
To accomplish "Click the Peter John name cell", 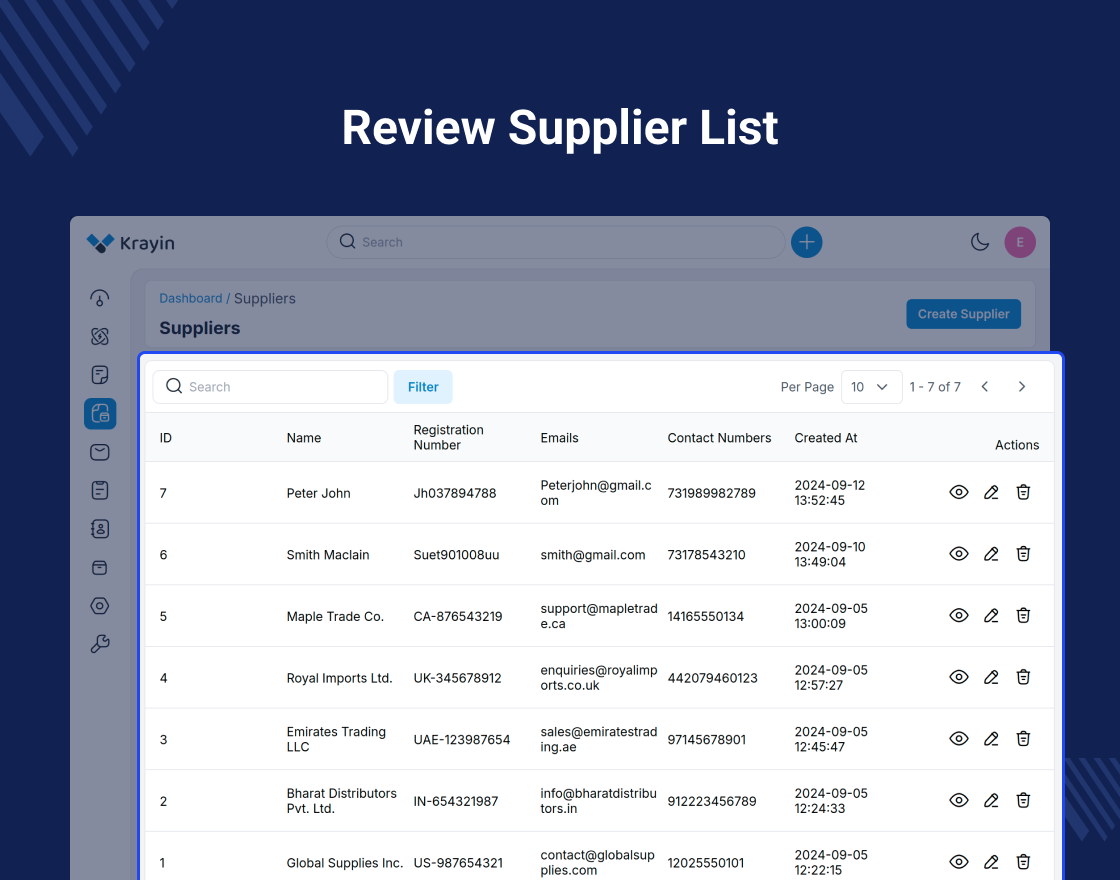I will (319, 493).
